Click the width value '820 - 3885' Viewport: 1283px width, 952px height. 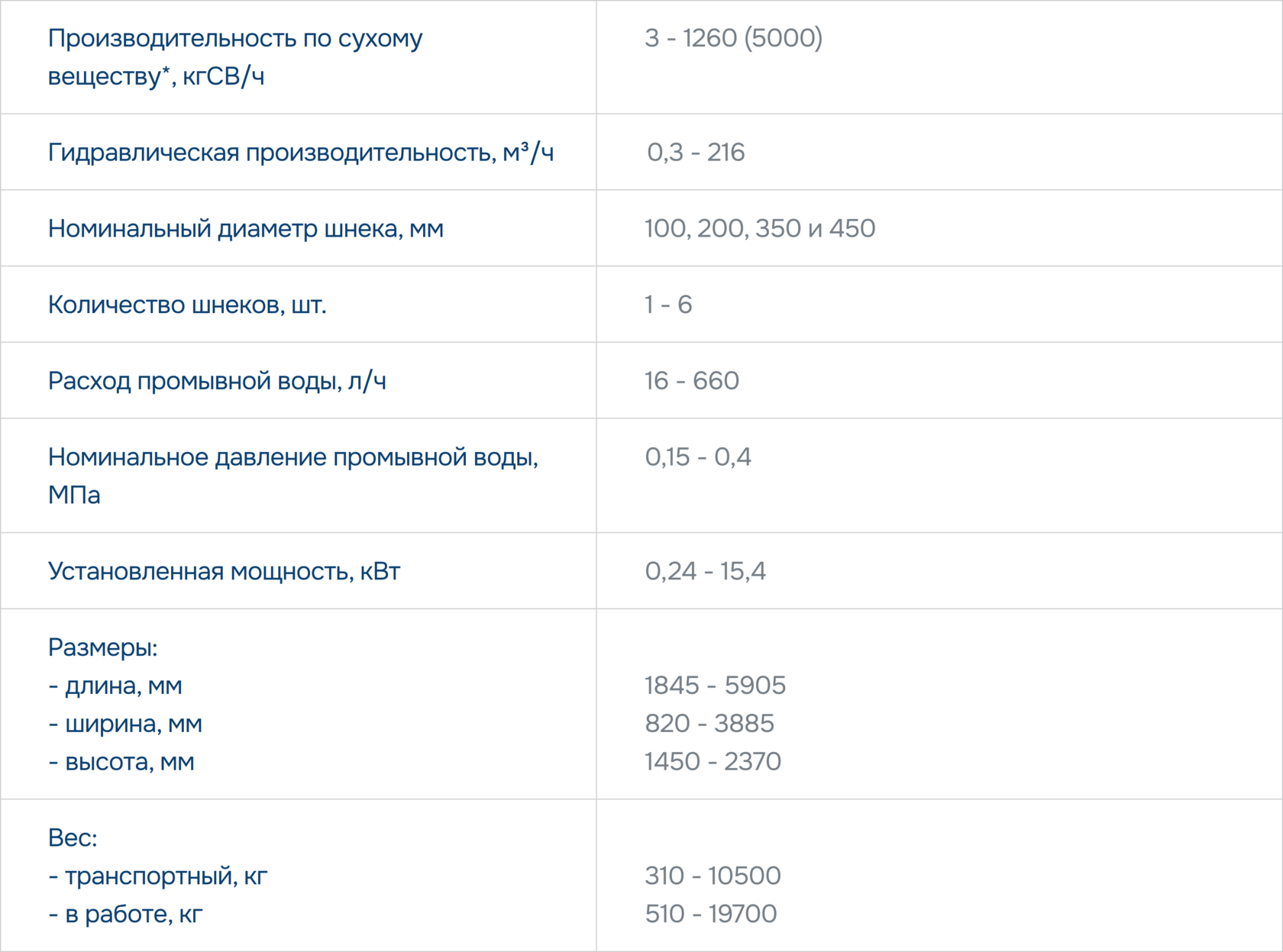pyautogui.click(x=709, y=723)
